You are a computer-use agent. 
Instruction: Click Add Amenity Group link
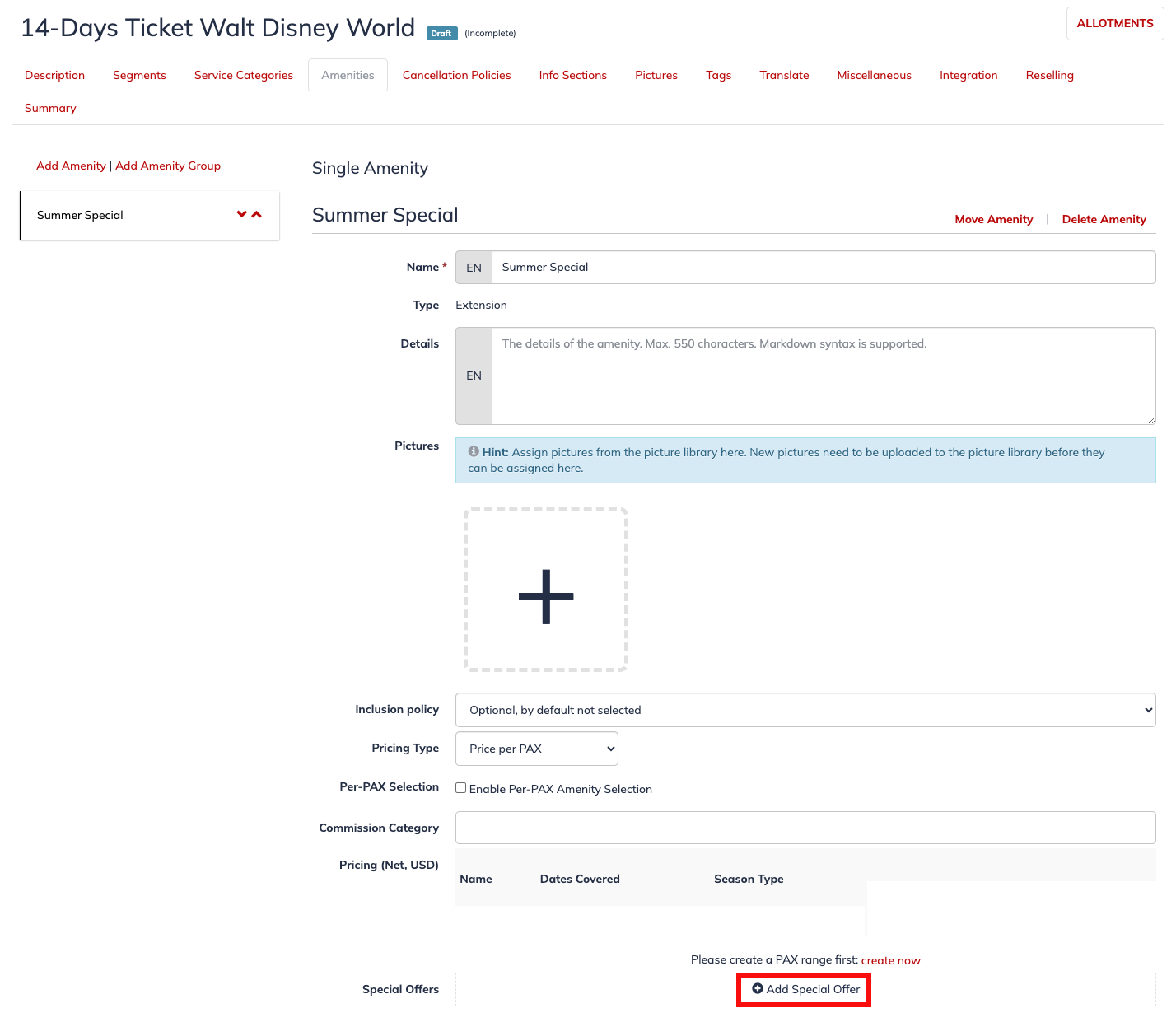coord(168,166)
